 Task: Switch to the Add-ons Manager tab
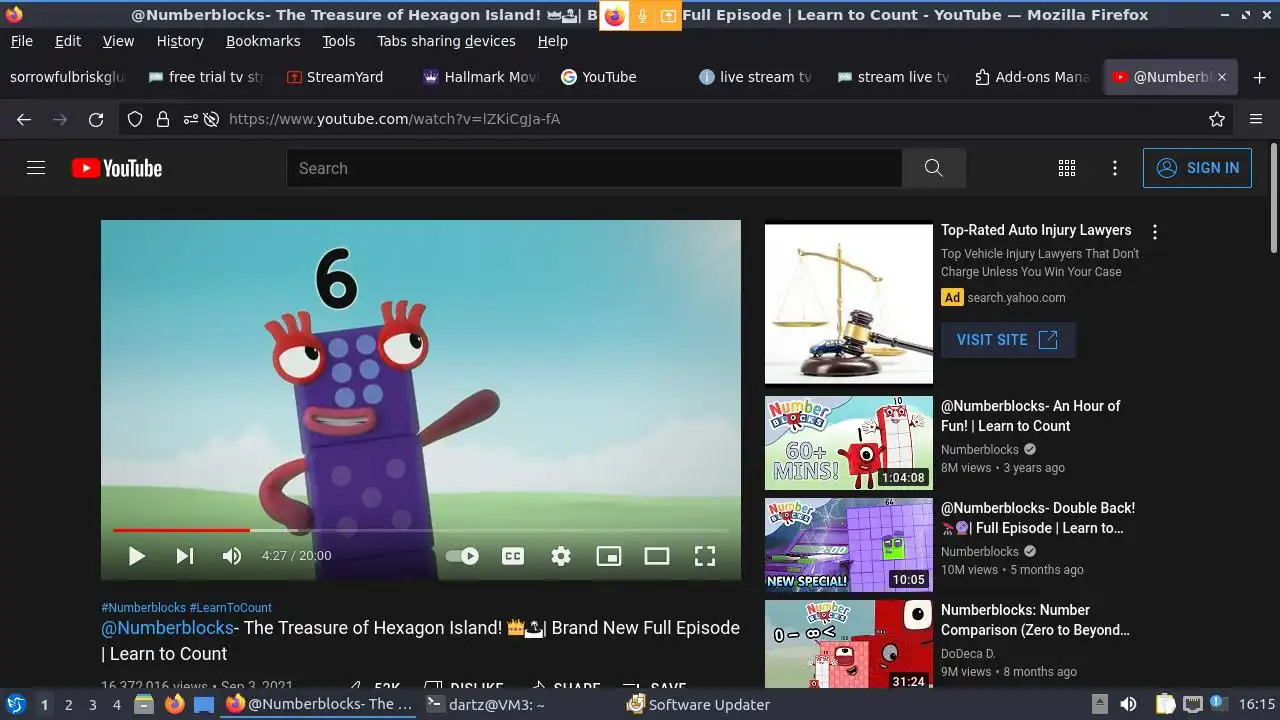coord(1031,77)
